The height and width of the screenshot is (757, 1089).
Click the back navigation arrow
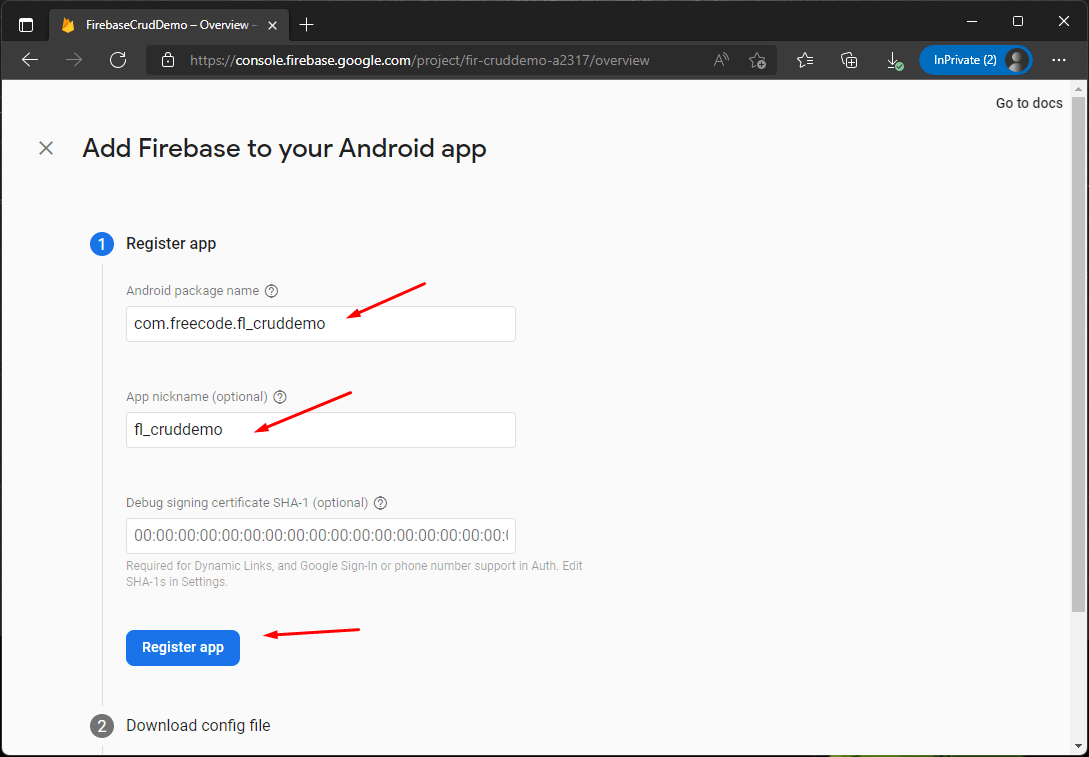click(x=29, y=60)
